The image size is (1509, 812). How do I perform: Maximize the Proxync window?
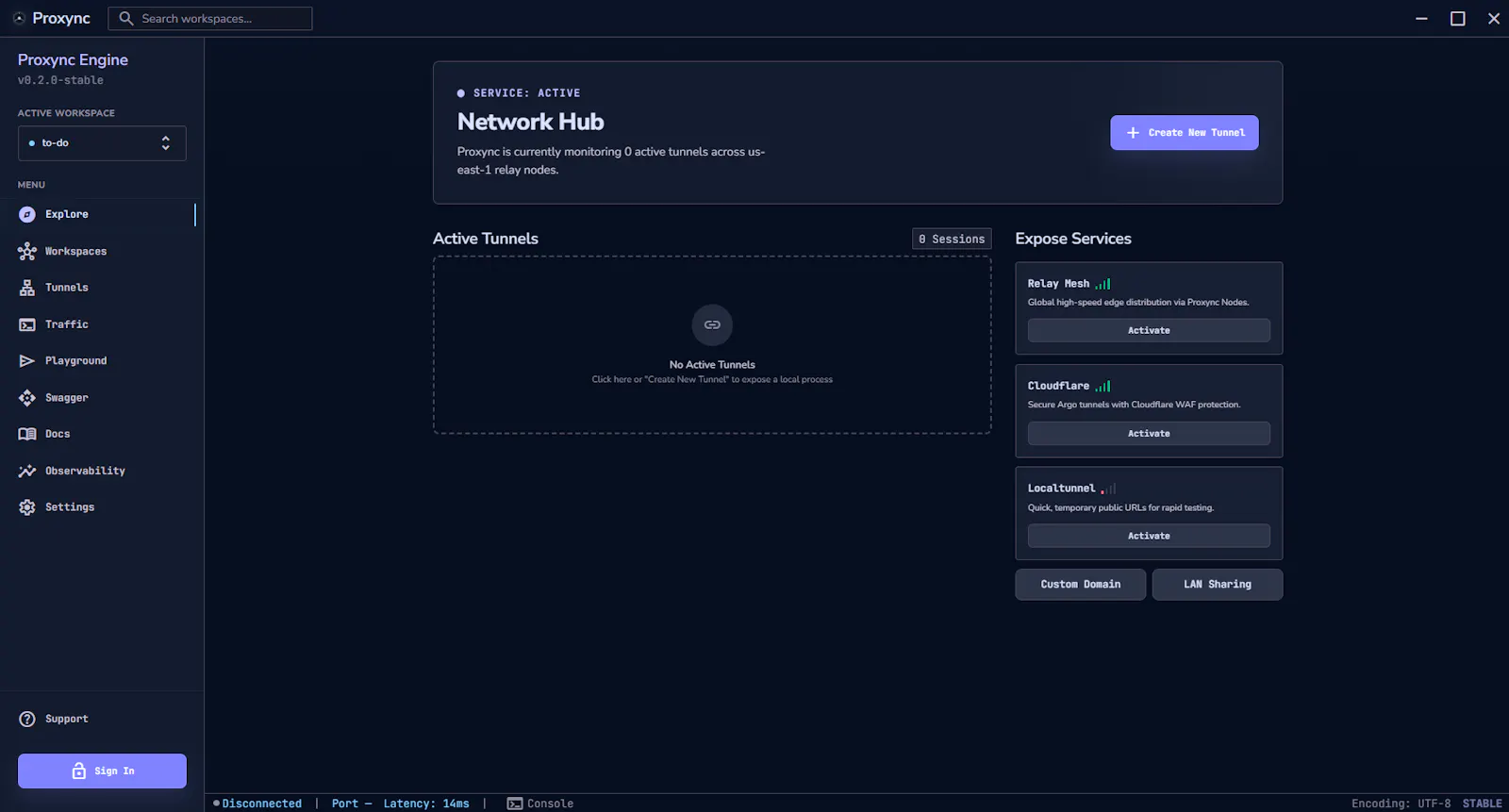point(1457,18)
